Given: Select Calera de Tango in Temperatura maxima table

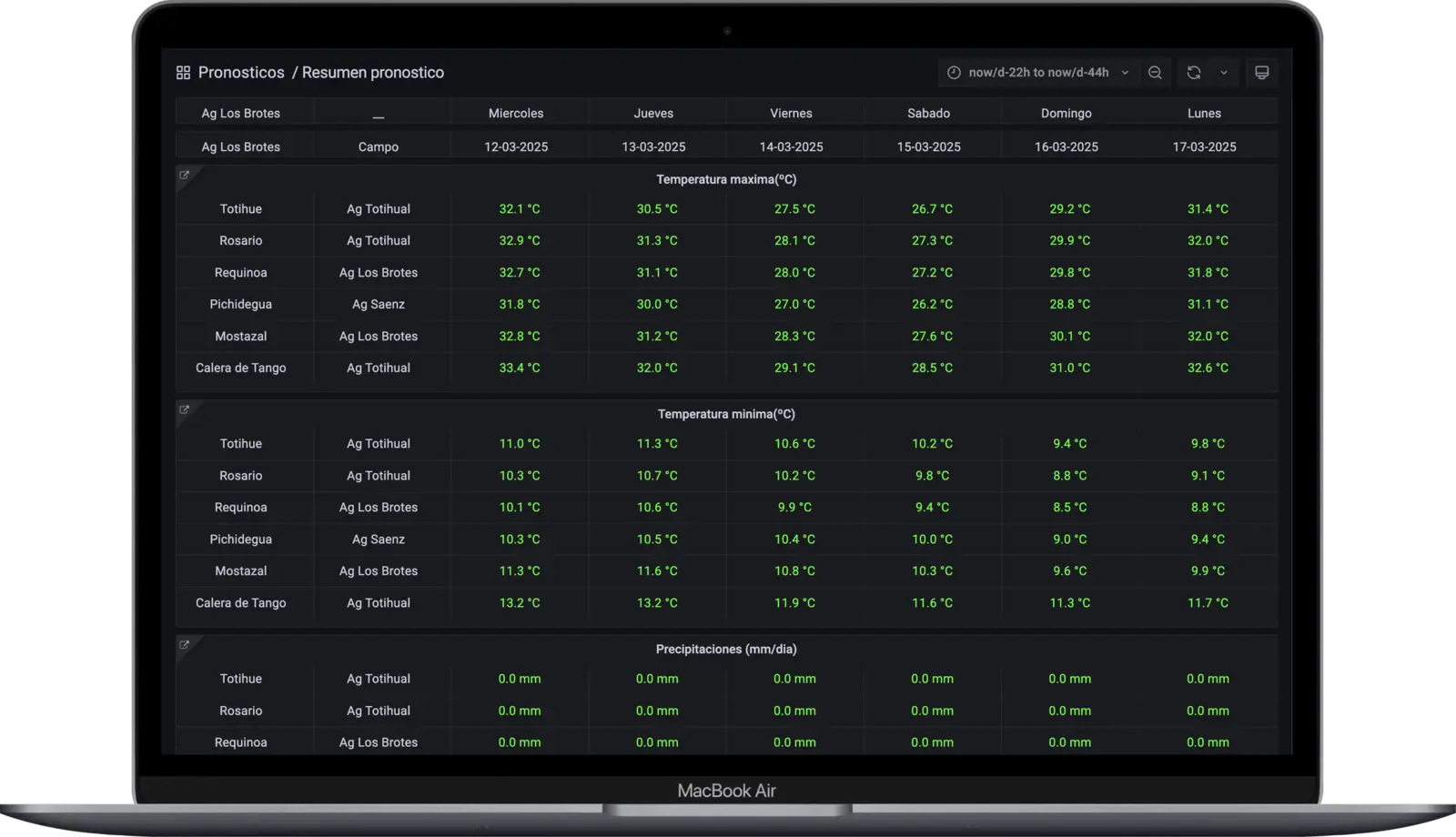Looking at the screenshot, I should click(x=241, y=368).
